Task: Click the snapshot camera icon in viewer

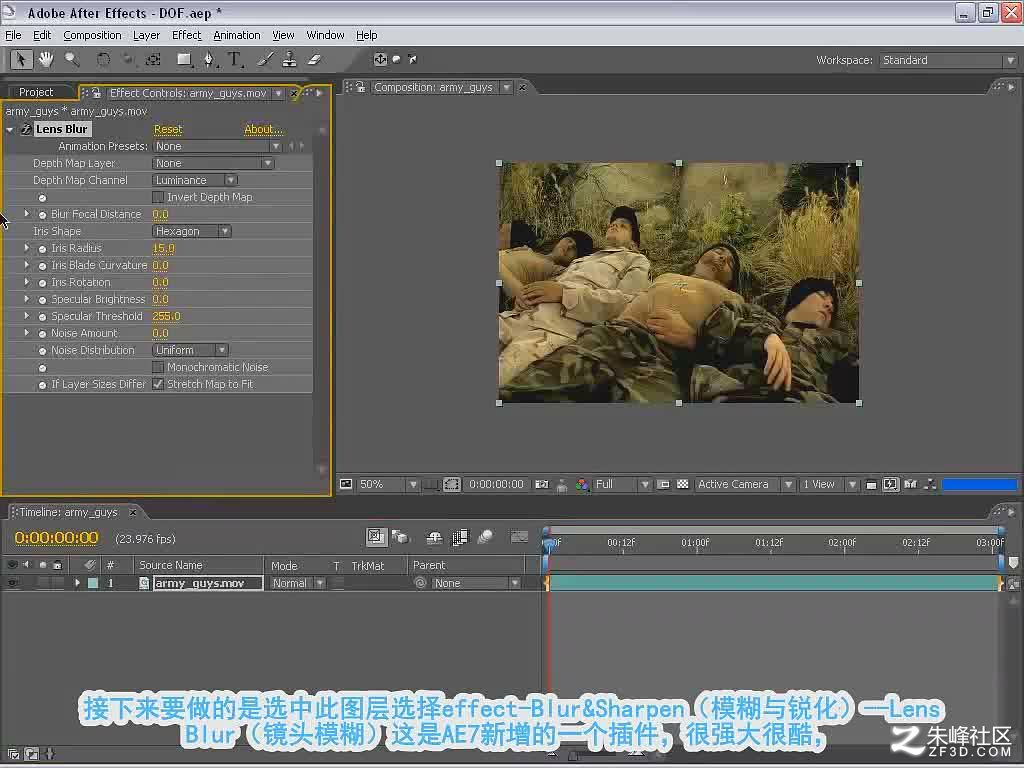Action: 542,484
